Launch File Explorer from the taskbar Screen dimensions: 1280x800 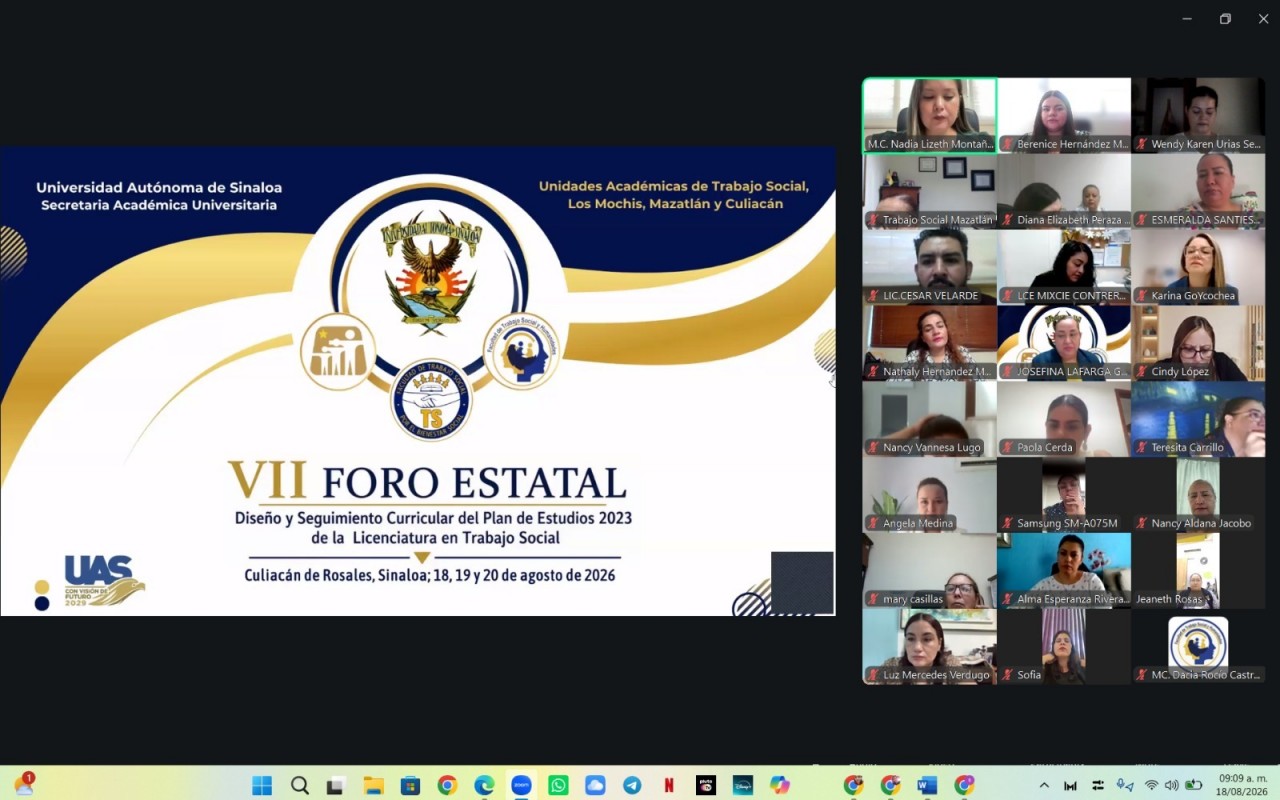(373, 785)
